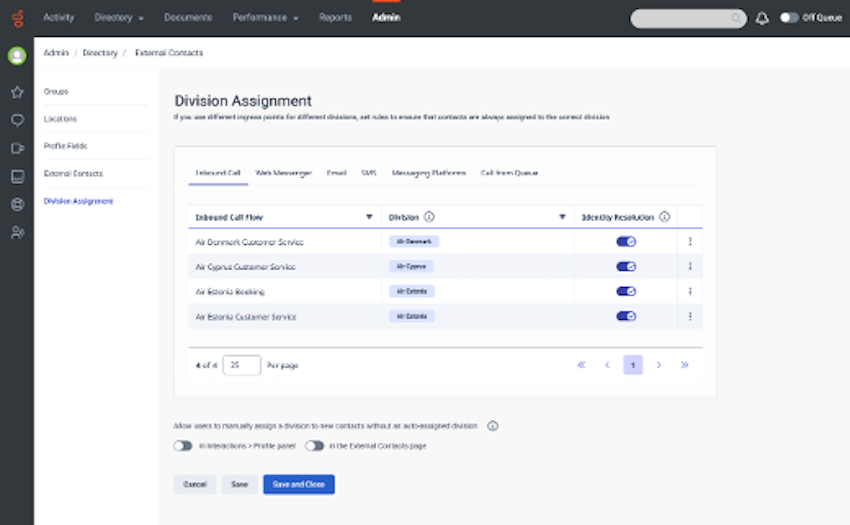Go to the last page of results
The image size is (850, 525).
(x=685, y=365)
